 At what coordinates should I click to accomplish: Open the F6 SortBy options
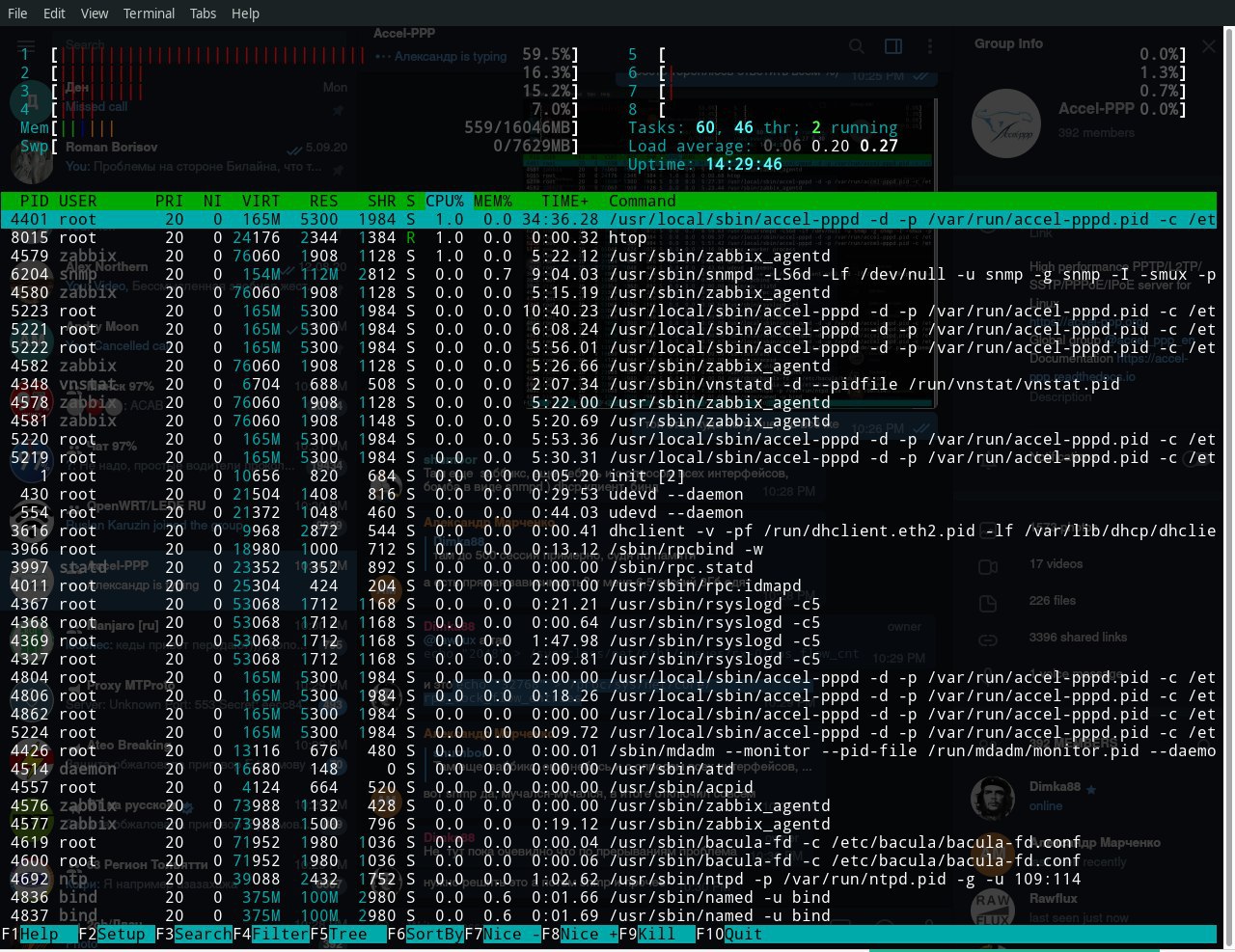click(434, 934)
